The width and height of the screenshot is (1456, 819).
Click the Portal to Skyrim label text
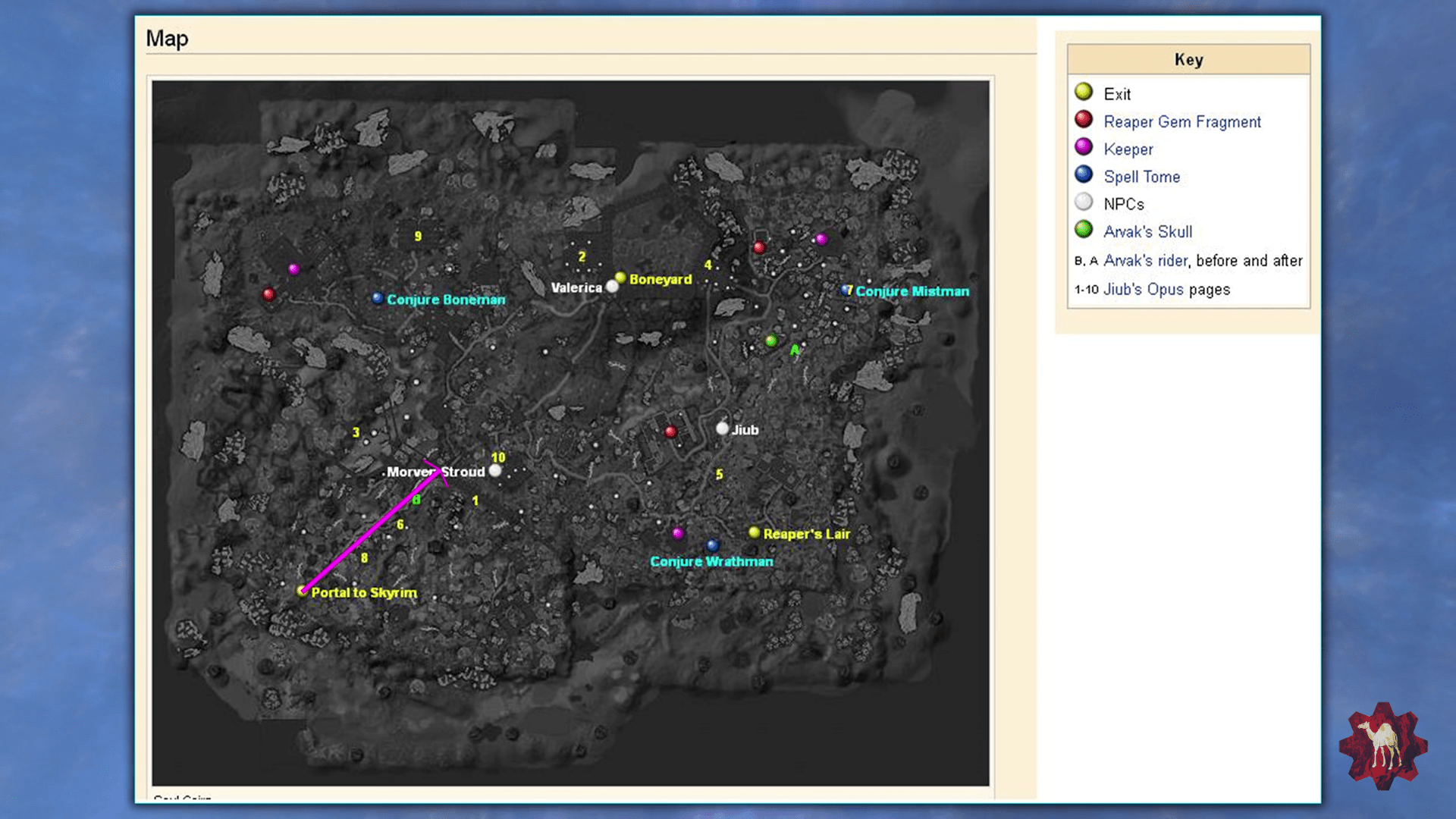pos(364,592)
